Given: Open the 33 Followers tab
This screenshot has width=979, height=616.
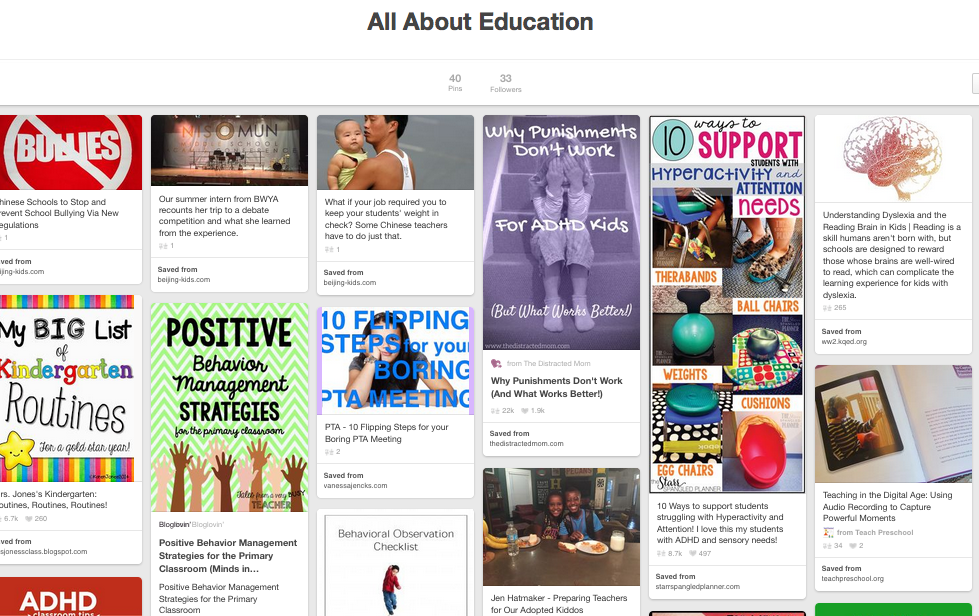Looking at the screenshot, I should [x=506, y=82].
